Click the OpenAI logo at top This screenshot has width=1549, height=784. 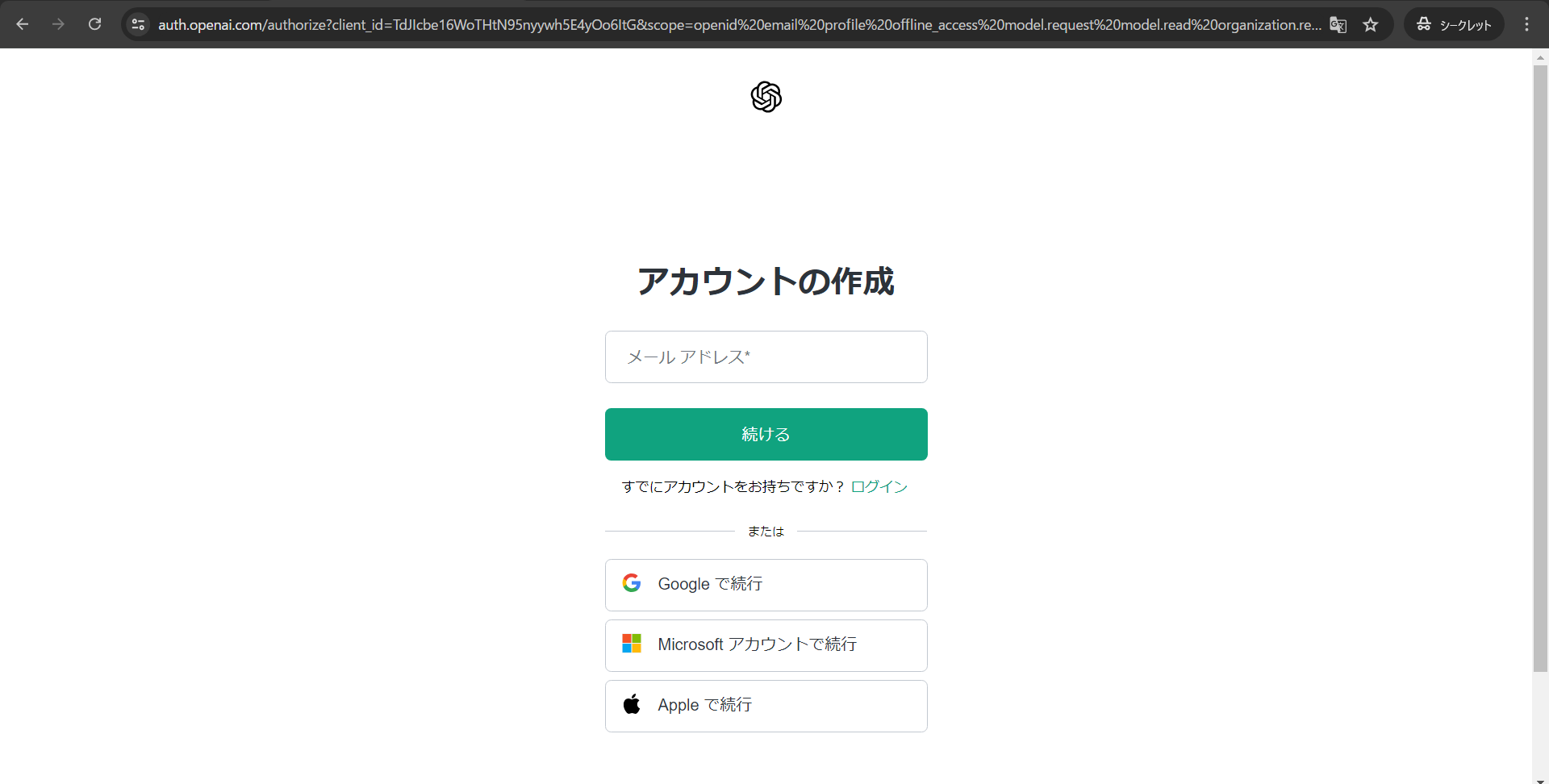click(766, 97)
